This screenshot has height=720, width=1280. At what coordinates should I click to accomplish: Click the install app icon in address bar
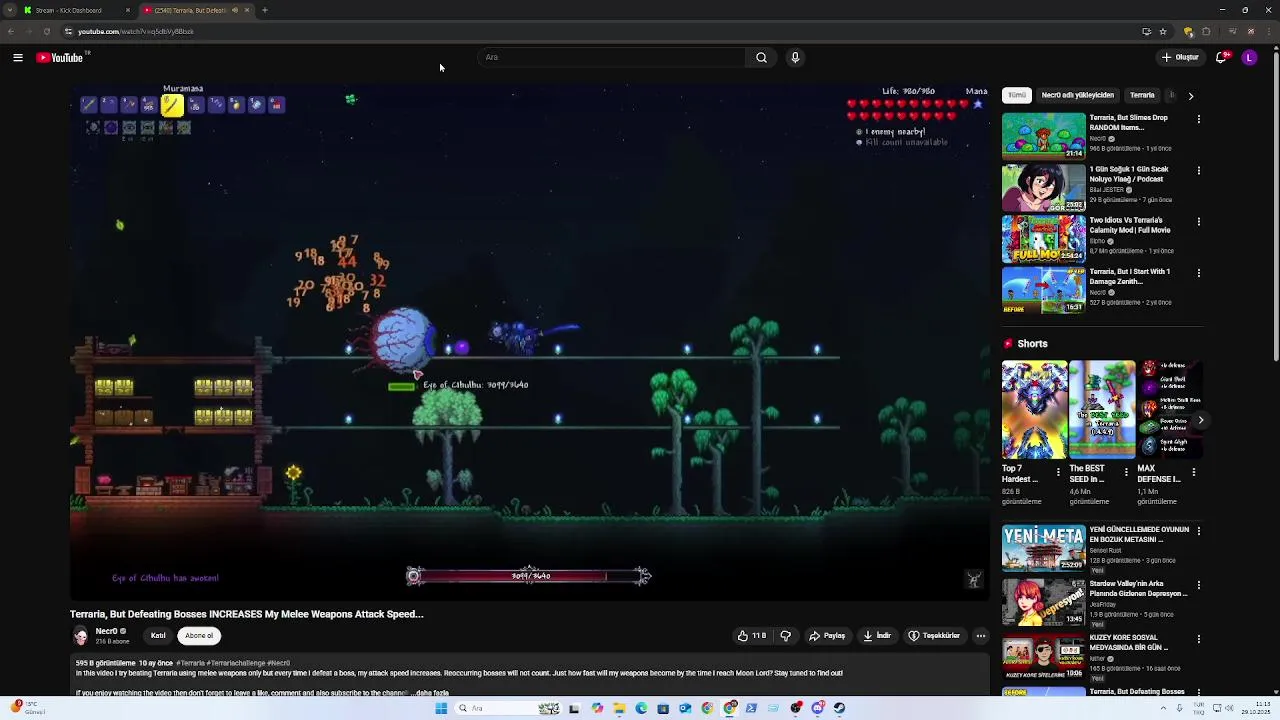point(1146,31)
